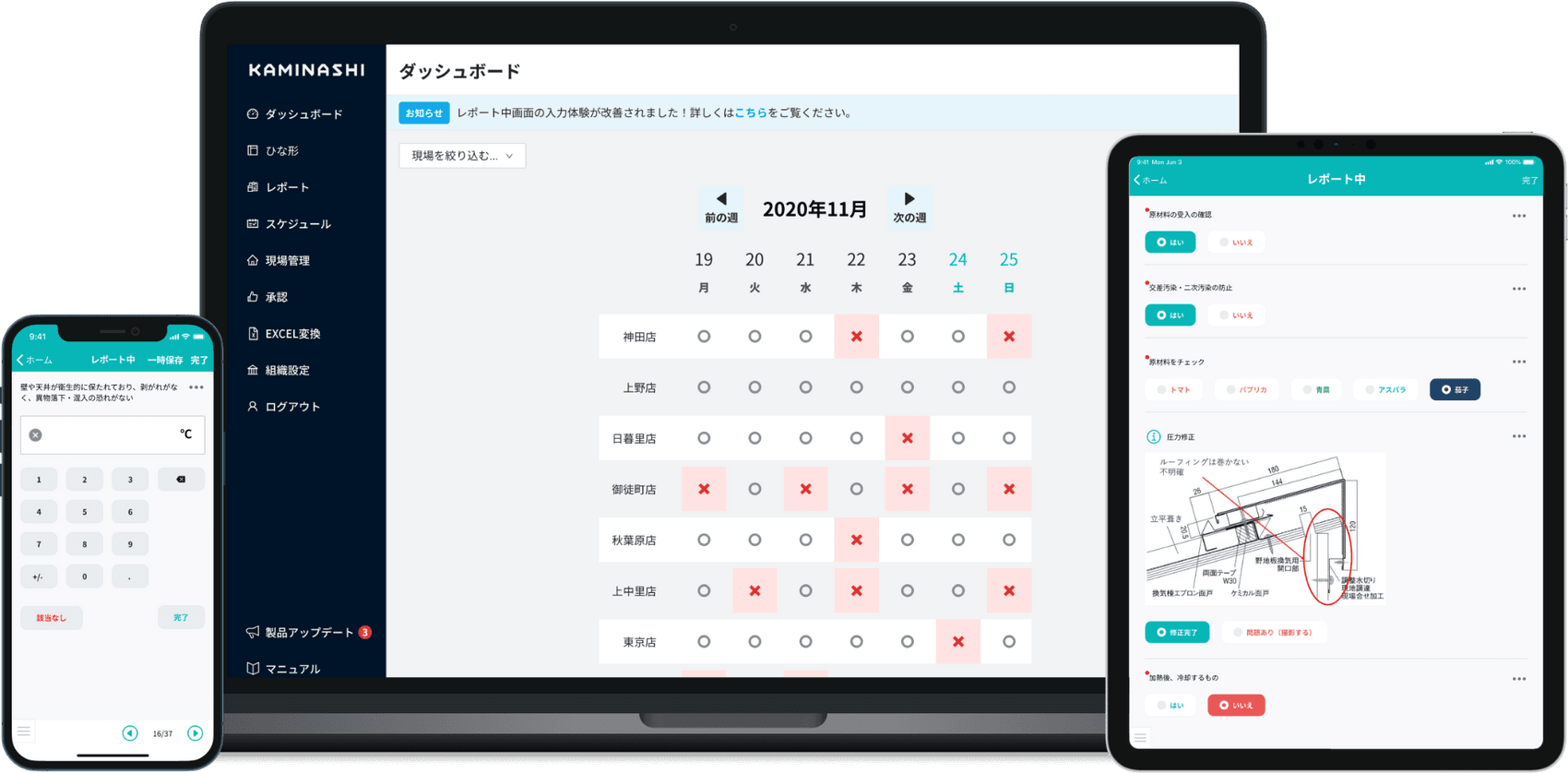Open the 現場を絞り込む dropdown
Viewport: 1568px width, 773px height.
point(462,156)
